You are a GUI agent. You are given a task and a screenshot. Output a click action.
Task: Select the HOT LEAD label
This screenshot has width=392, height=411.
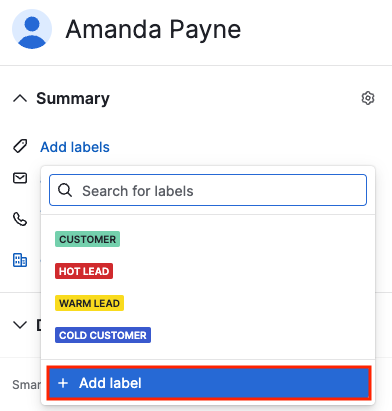[x=84, y=271]
